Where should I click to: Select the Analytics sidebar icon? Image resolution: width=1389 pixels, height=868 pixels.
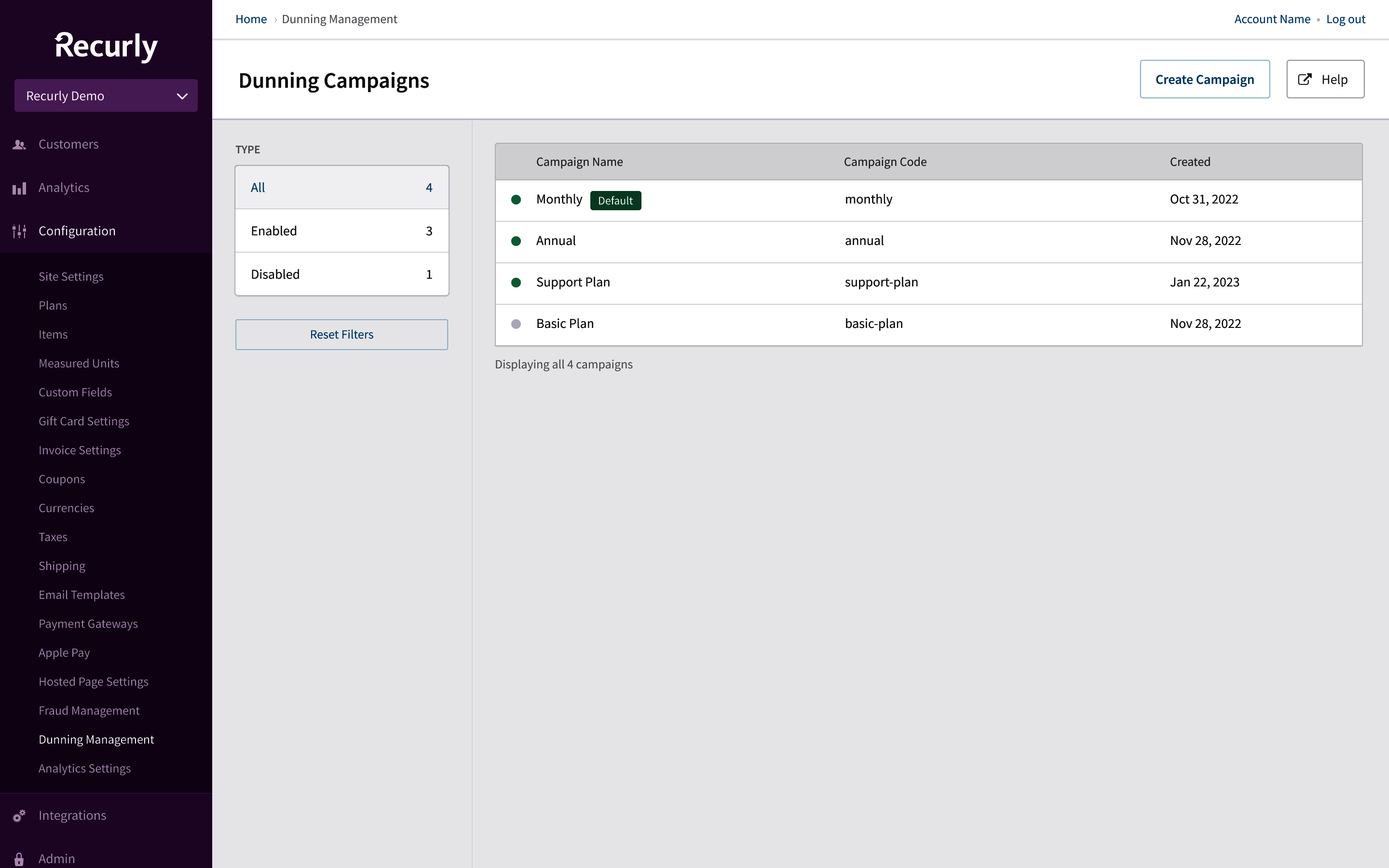point(19,188)
